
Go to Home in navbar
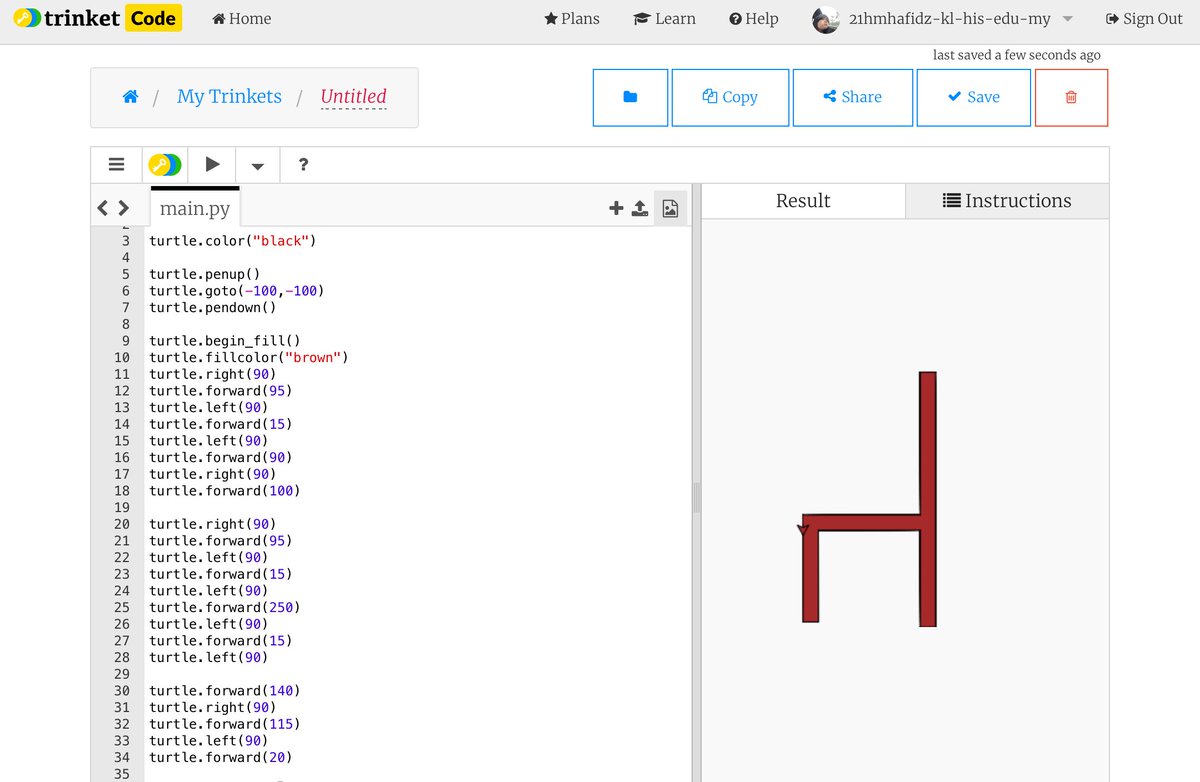point(242,18)
